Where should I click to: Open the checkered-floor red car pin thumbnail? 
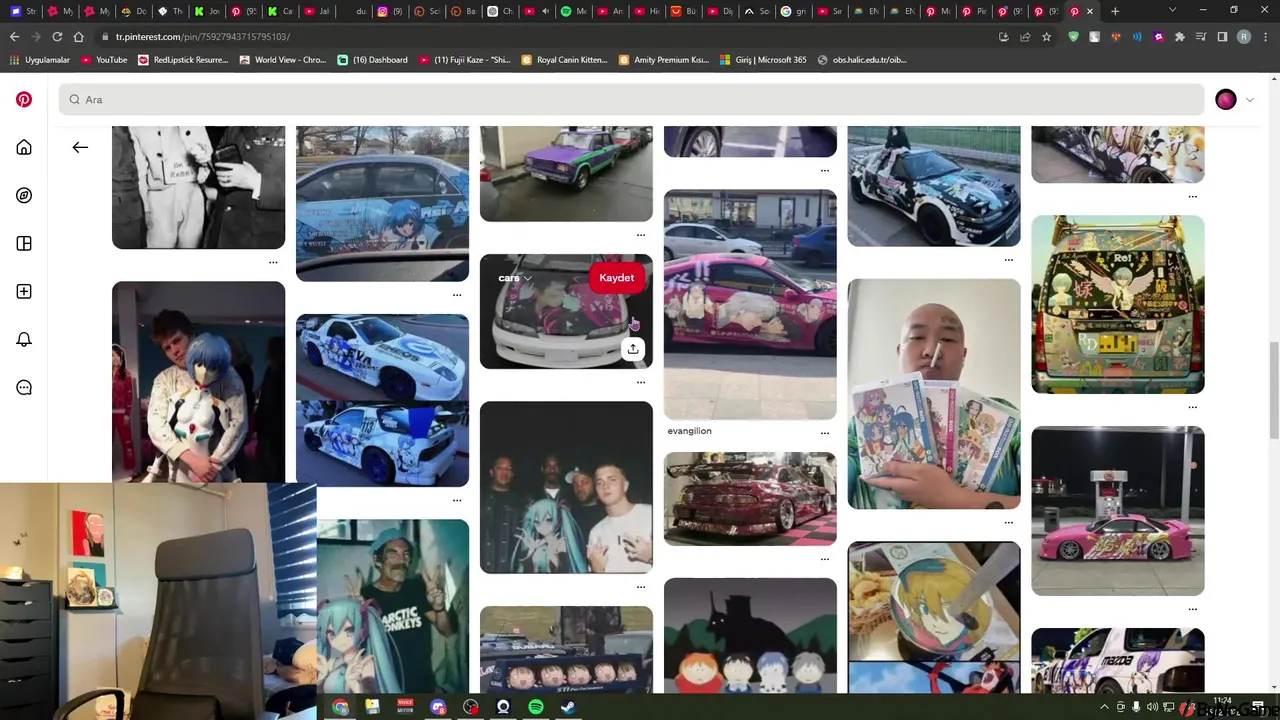[750, 499]
